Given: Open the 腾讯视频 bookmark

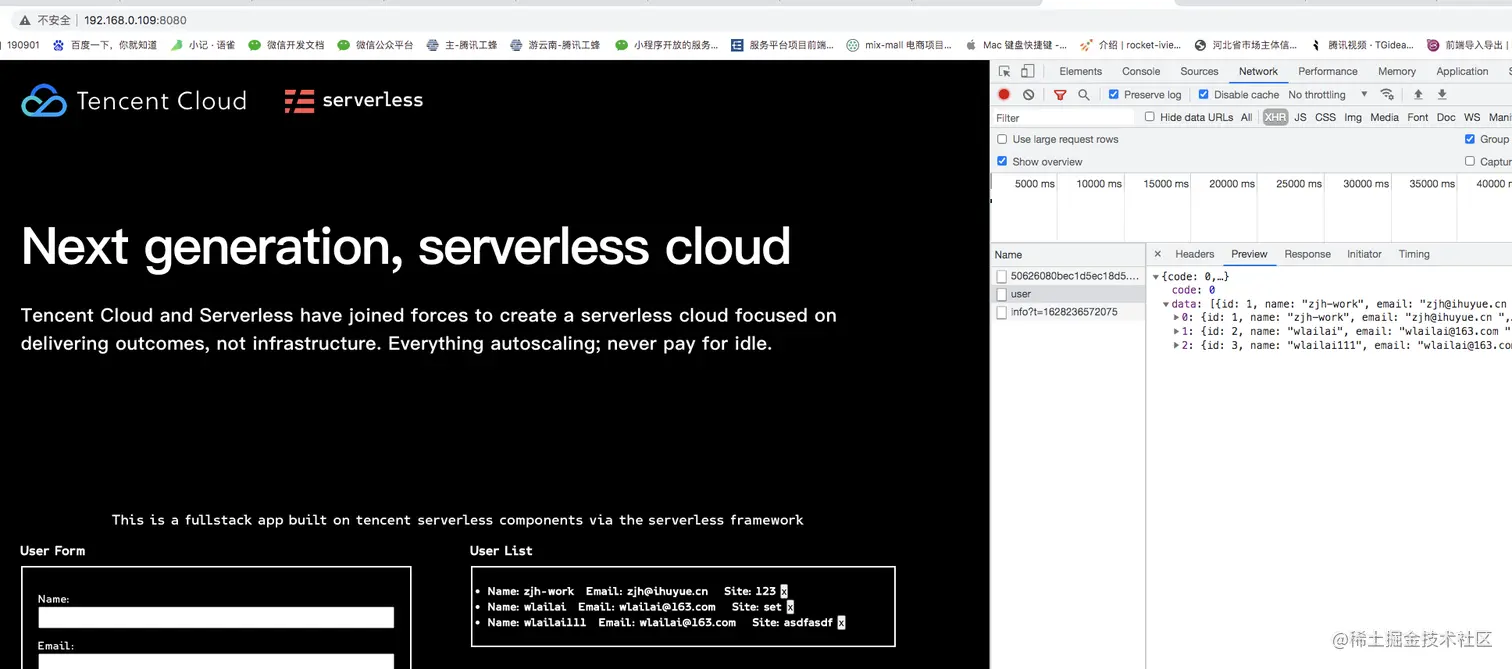Looking at the screenshot, I should point(1360,45).
